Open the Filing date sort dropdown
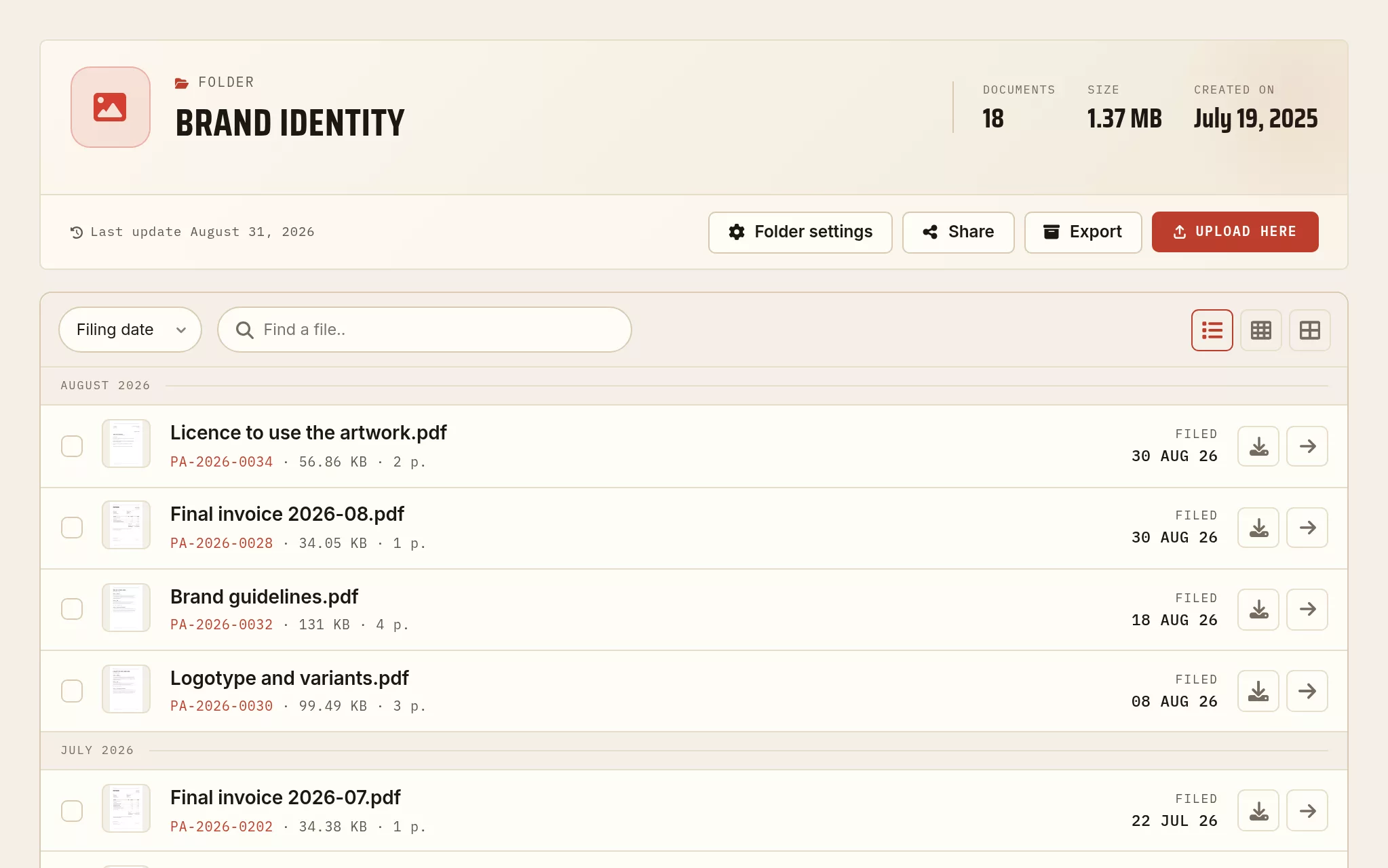1388x868 pixels. click(130, 330)
